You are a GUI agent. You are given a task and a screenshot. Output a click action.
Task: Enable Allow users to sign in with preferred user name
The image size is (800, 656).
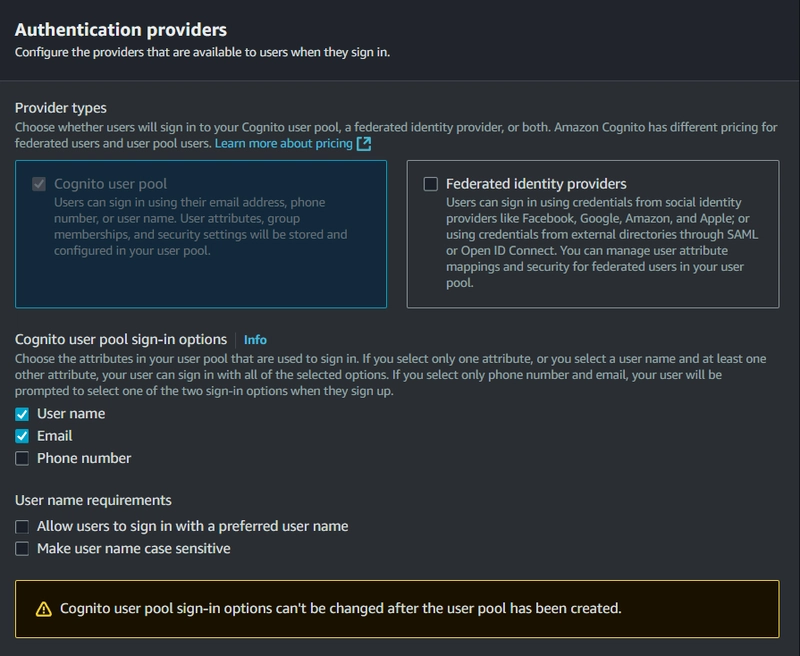[22, 526]
